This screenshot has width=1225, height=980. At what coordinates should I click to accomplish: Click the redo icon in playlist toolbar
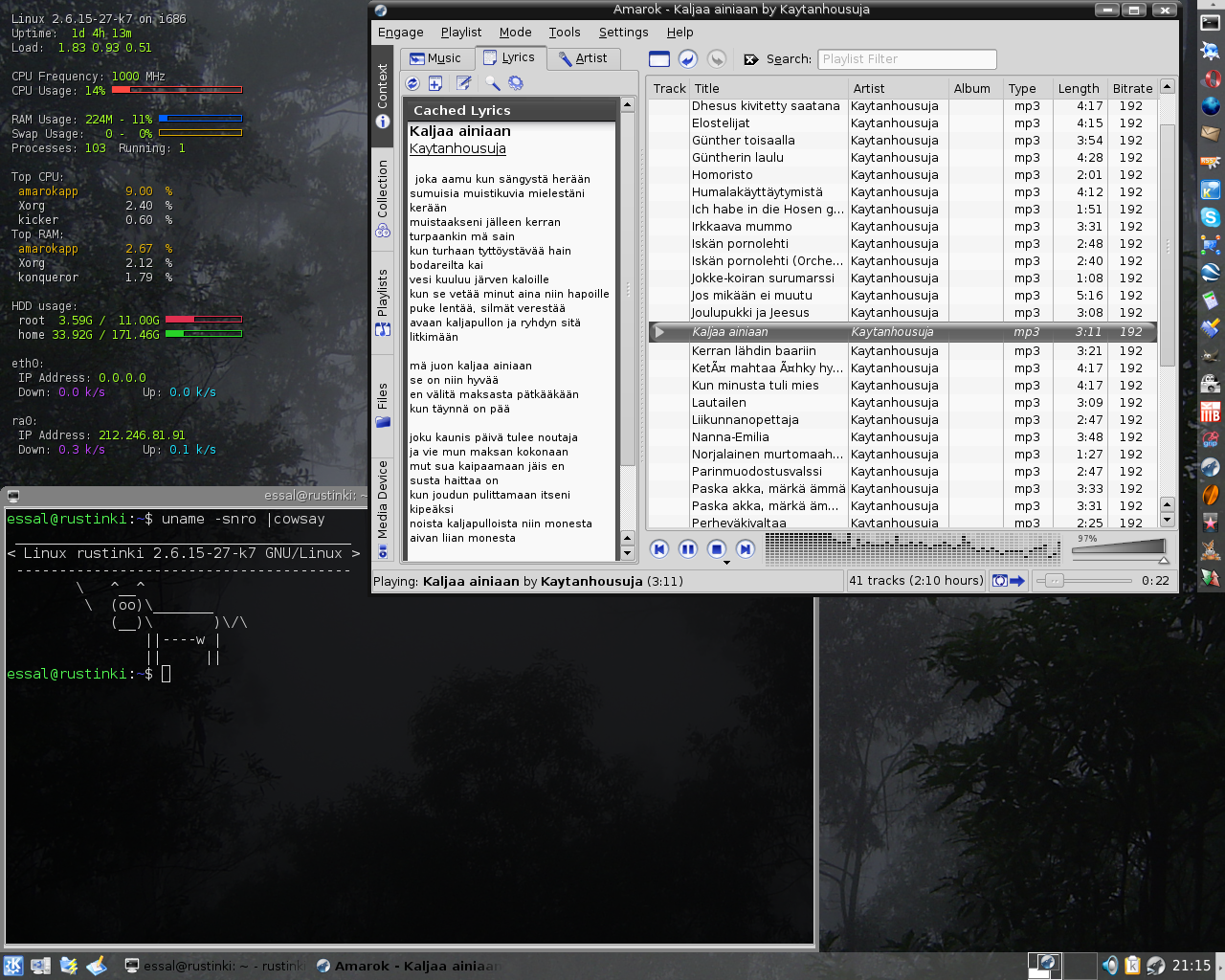point(717,59)
